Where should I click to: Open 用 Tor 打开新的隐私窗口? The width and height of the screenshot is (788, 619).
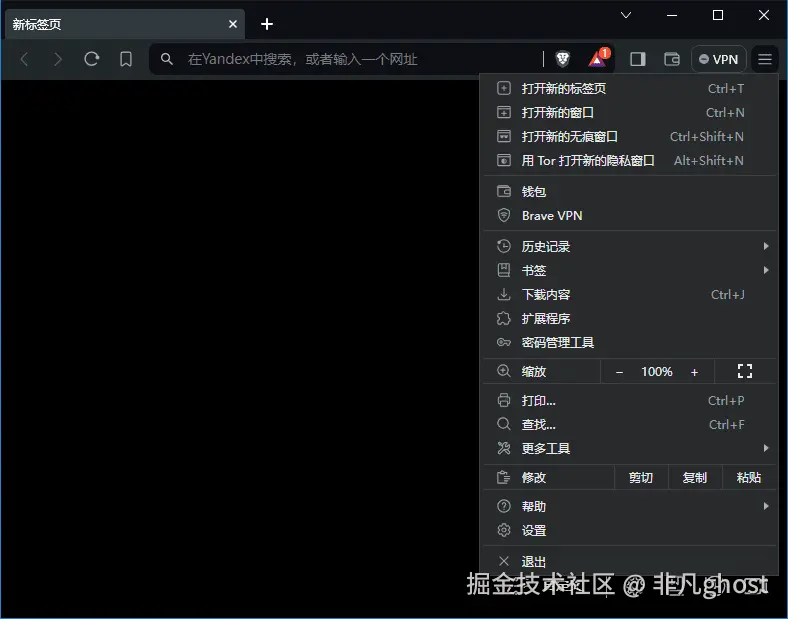tap(630, 161)
